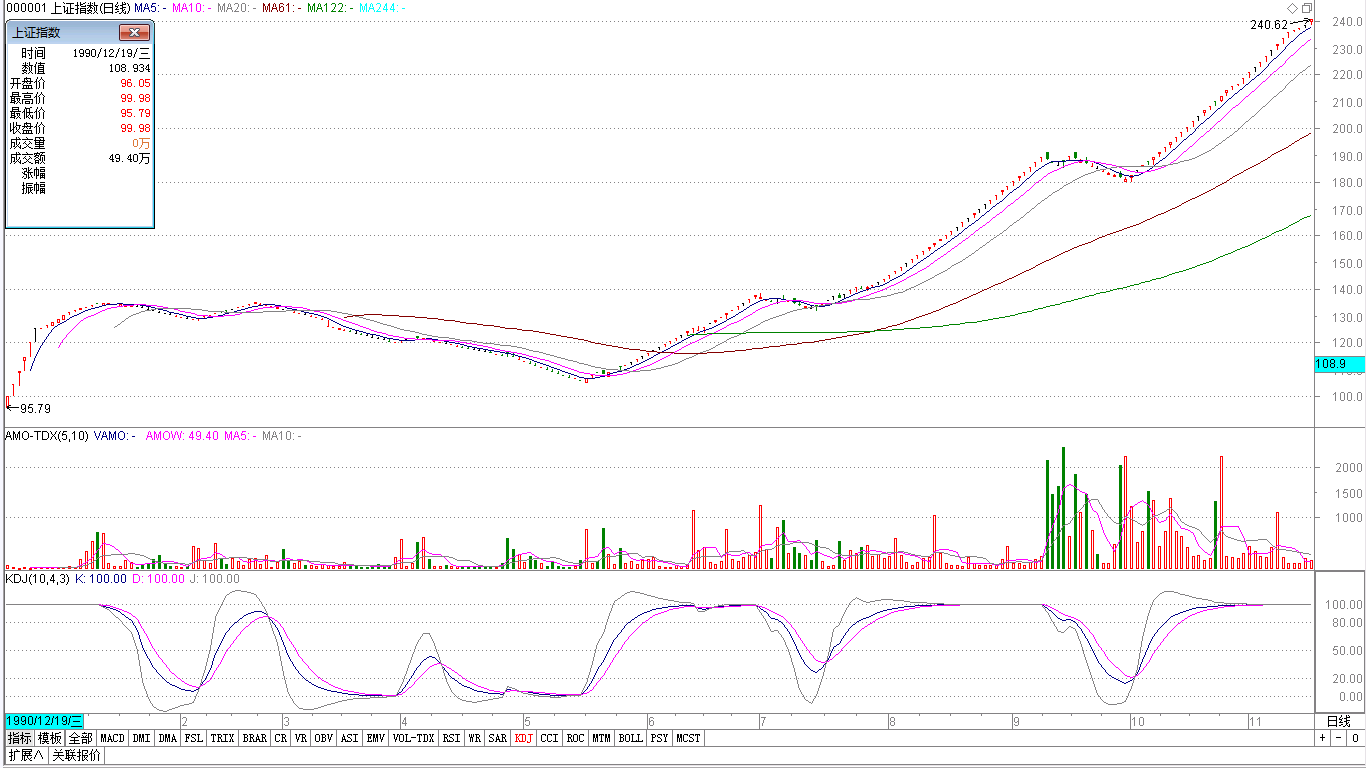Select the DMI indicator
Screen dimensions: 1366x768
(x=141, y=738)
